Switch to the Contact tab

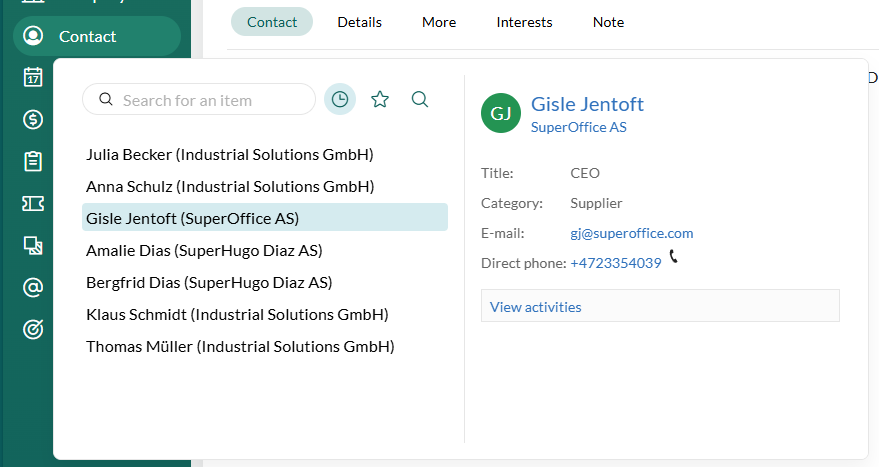click(x=272, y=22)
